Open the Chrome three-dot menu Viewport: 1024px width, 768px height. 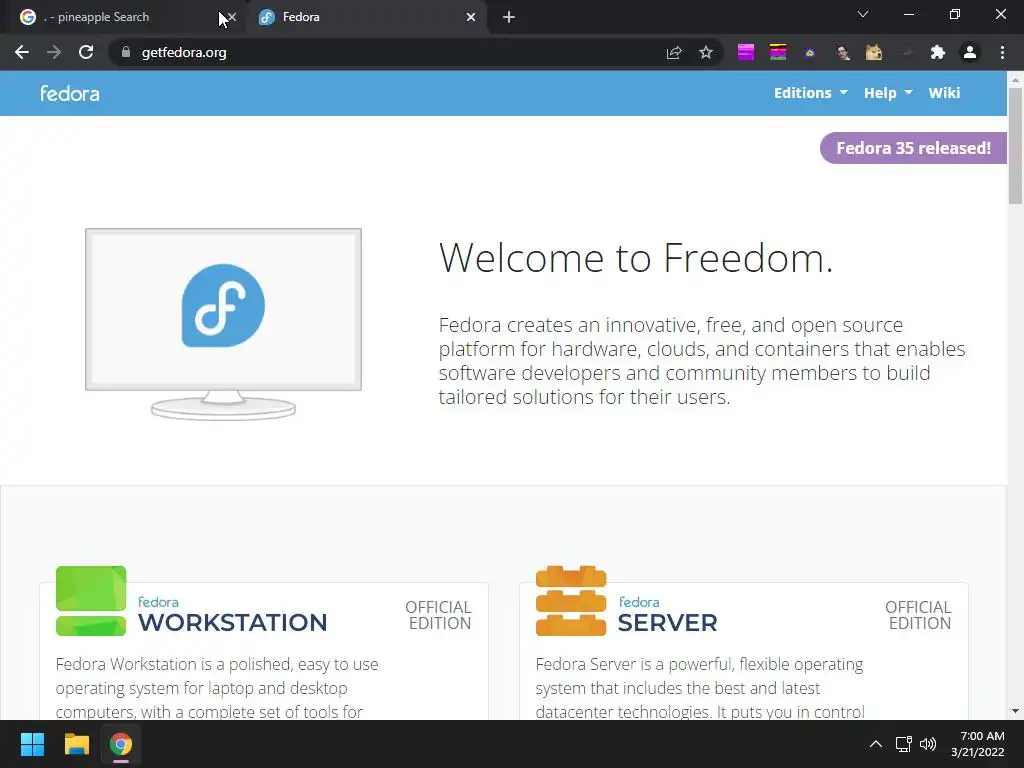tap(1002, 52)
